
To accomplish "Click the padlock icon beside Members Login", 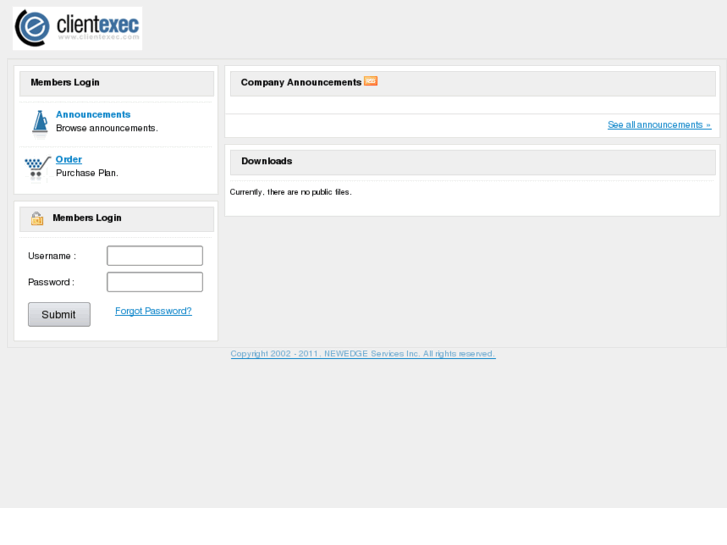I will (37, 218).
